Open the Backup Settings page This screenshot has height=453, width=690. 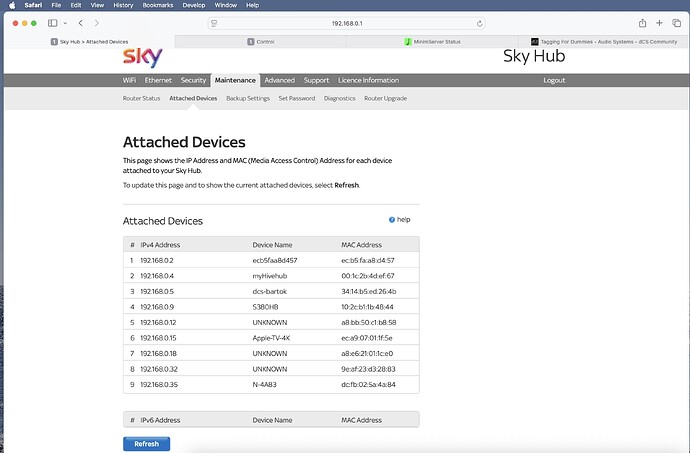[x=248, y=98]
